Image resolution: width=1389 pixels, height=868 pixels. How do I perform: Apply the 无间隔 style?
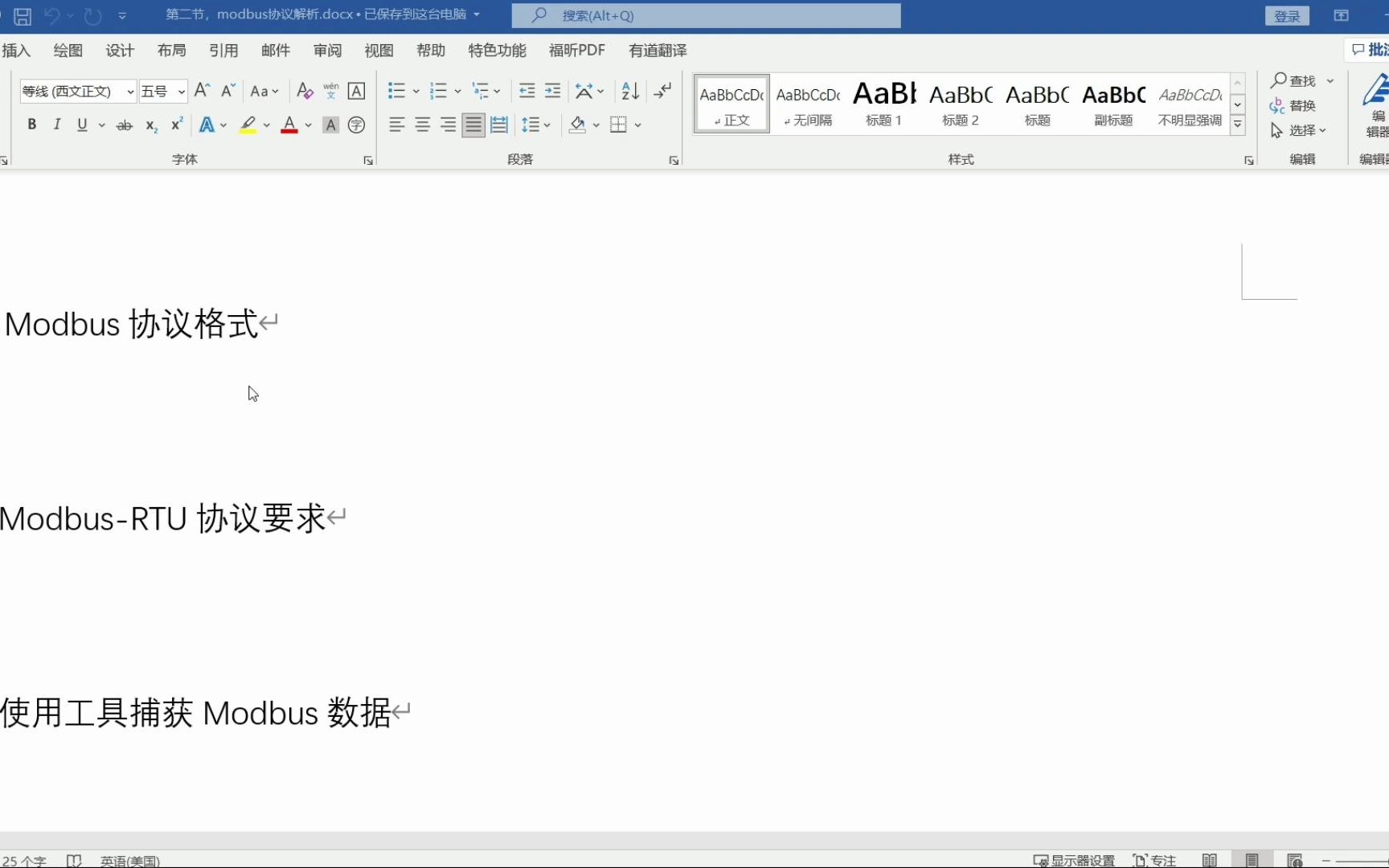click(x=808, y=104)
